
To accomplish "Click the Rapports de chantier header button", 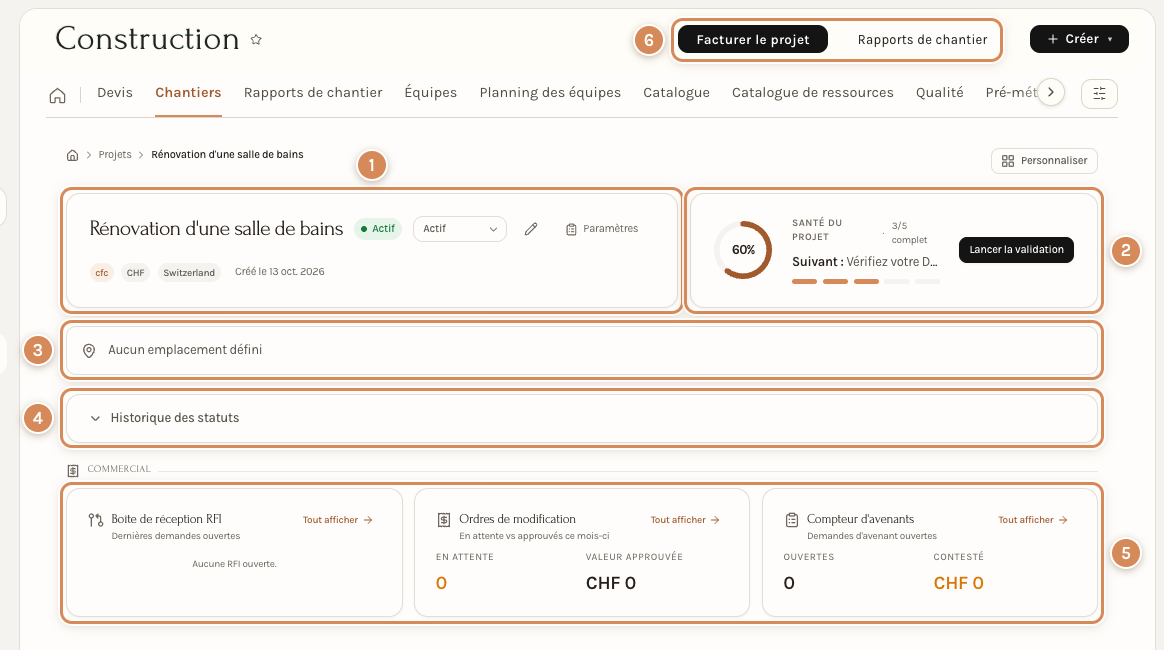I will click(922, 39).
